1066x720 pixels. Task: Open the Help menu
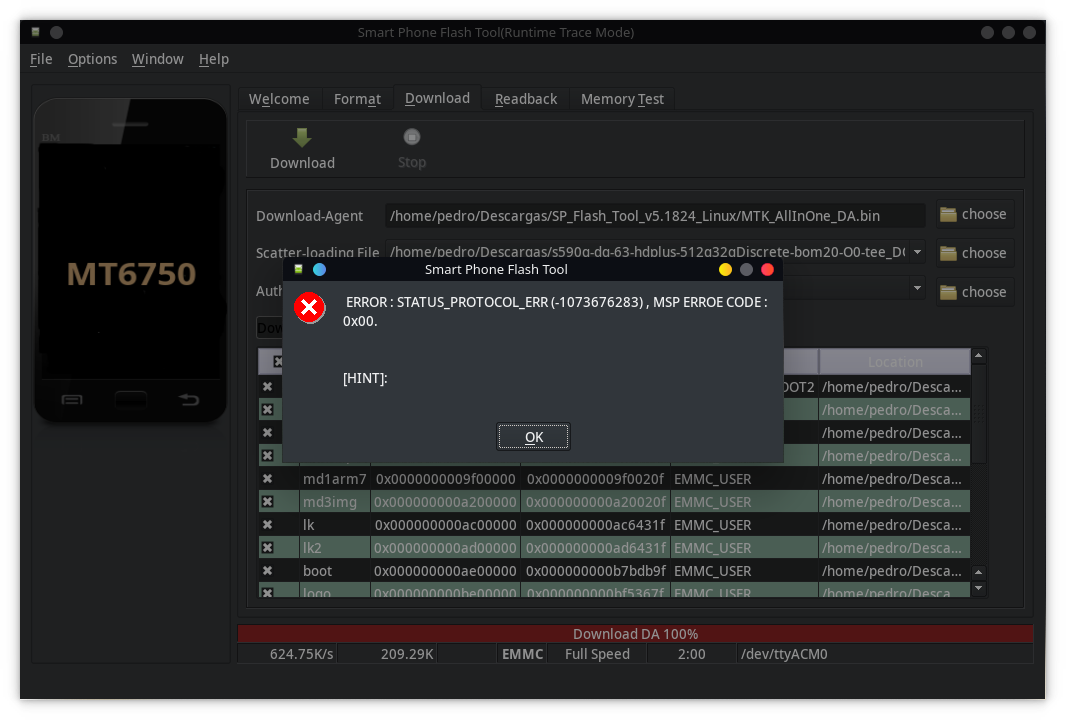(213, 59)
